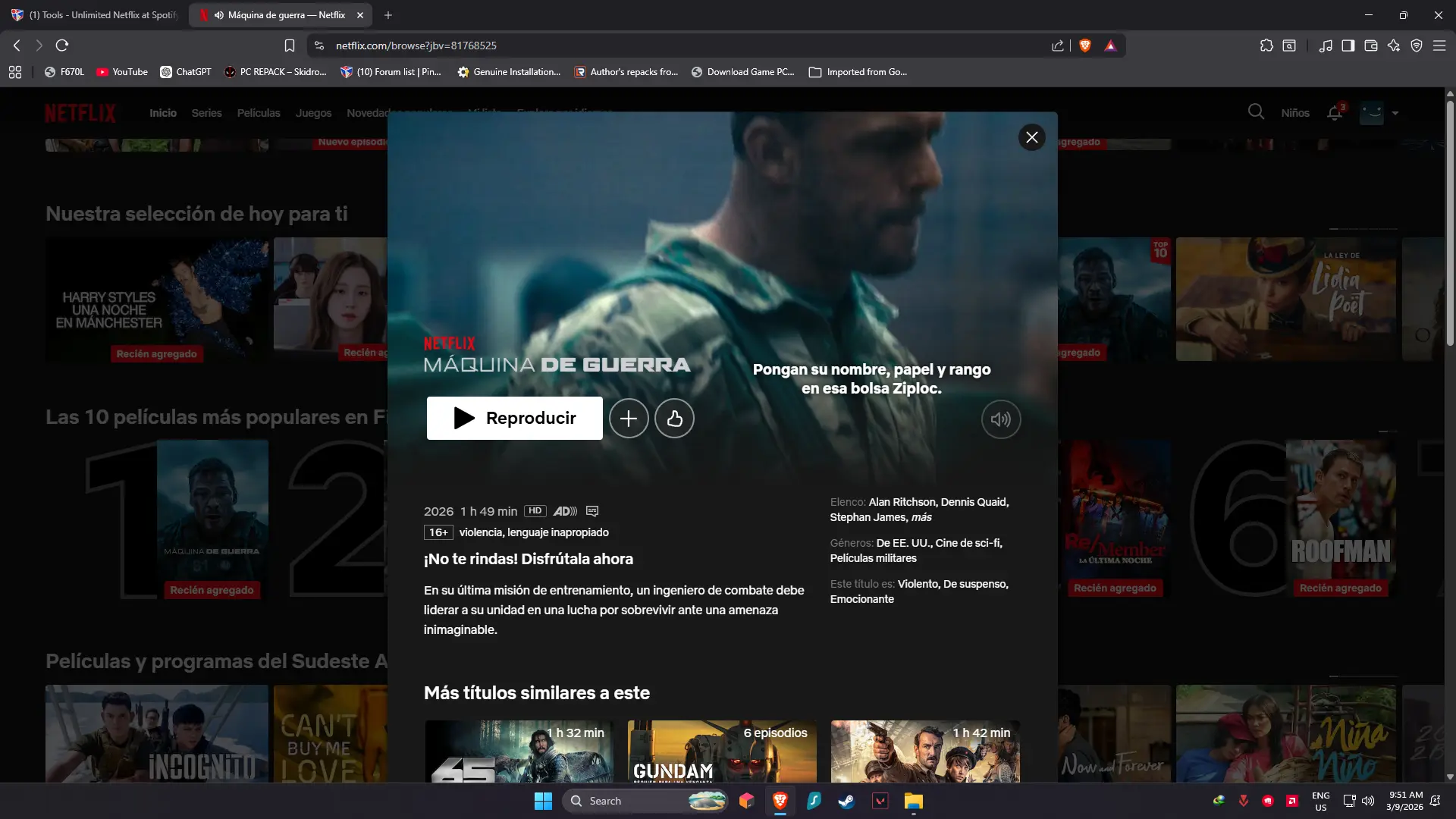Reload the Netflix page
Image resolution: width=1456 pixels, height=819 pixels.
[62, 45]
